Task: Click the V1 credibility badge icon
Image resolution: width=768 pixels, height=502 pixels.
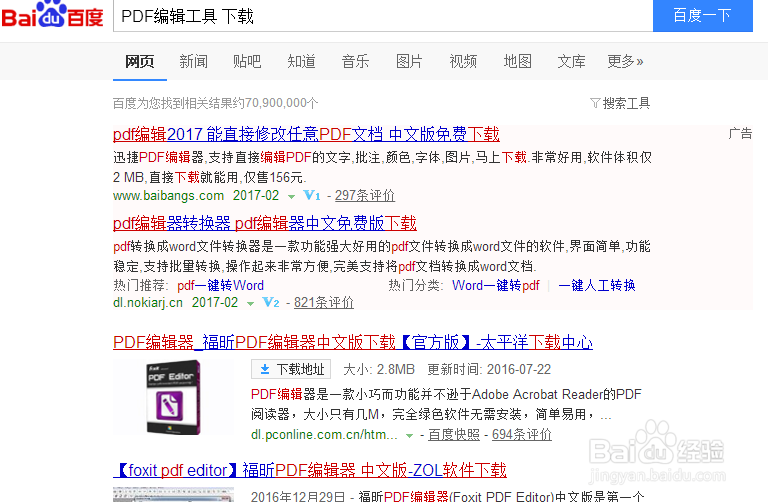Action: click(x=312, y=195)
